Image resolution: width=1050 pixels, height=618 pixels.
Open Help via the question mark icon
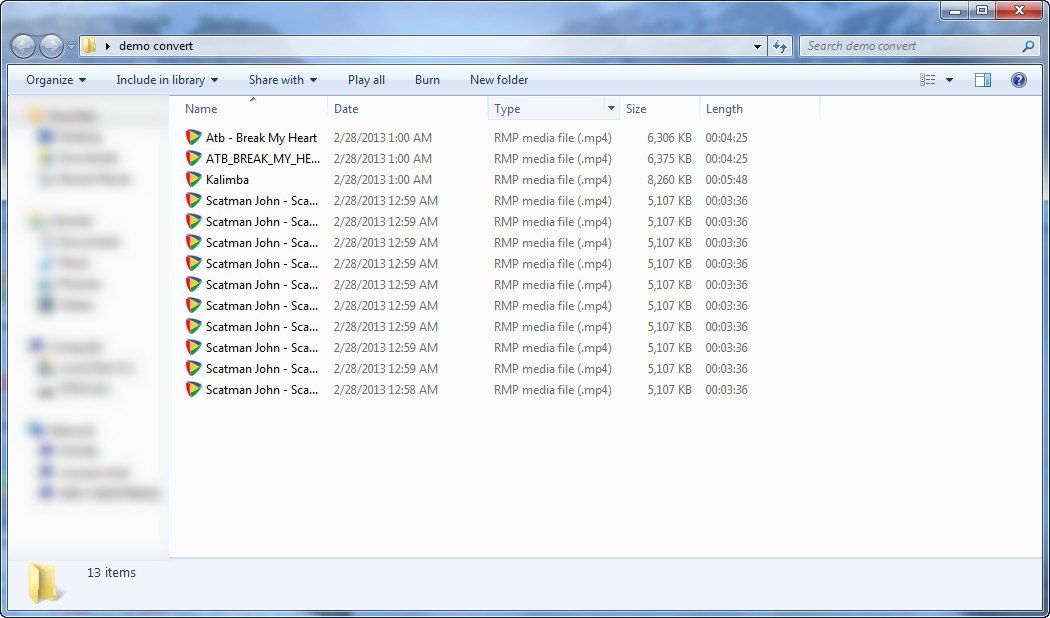[1018, 80]
